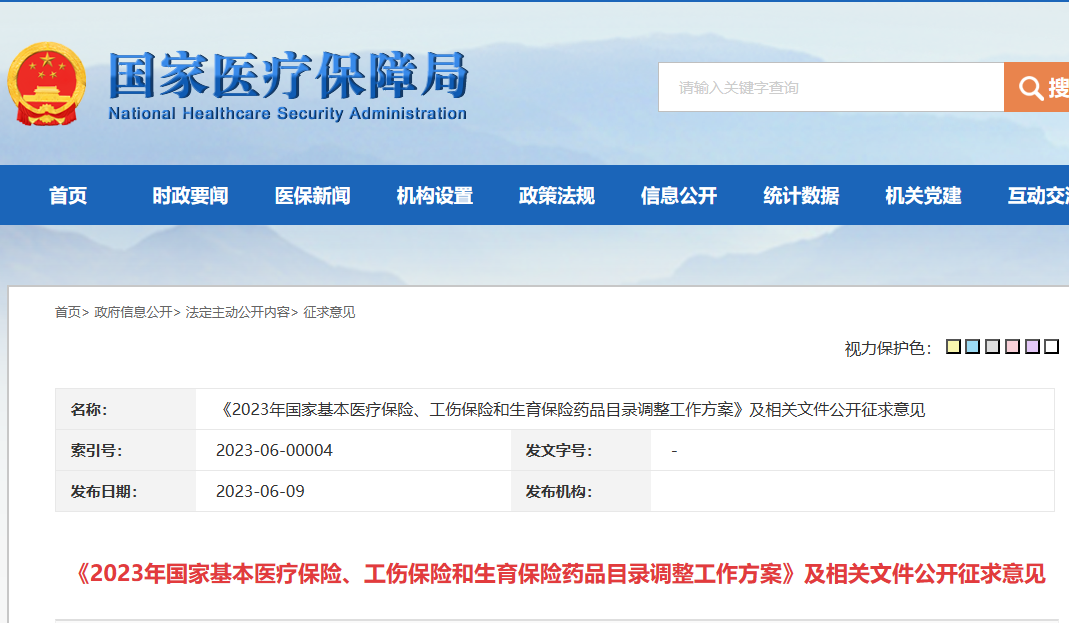Viewport: 1069px width, 623px height.
Task: Click the 征求意见 breadcrumb link
Action: [x=329, y=312]
